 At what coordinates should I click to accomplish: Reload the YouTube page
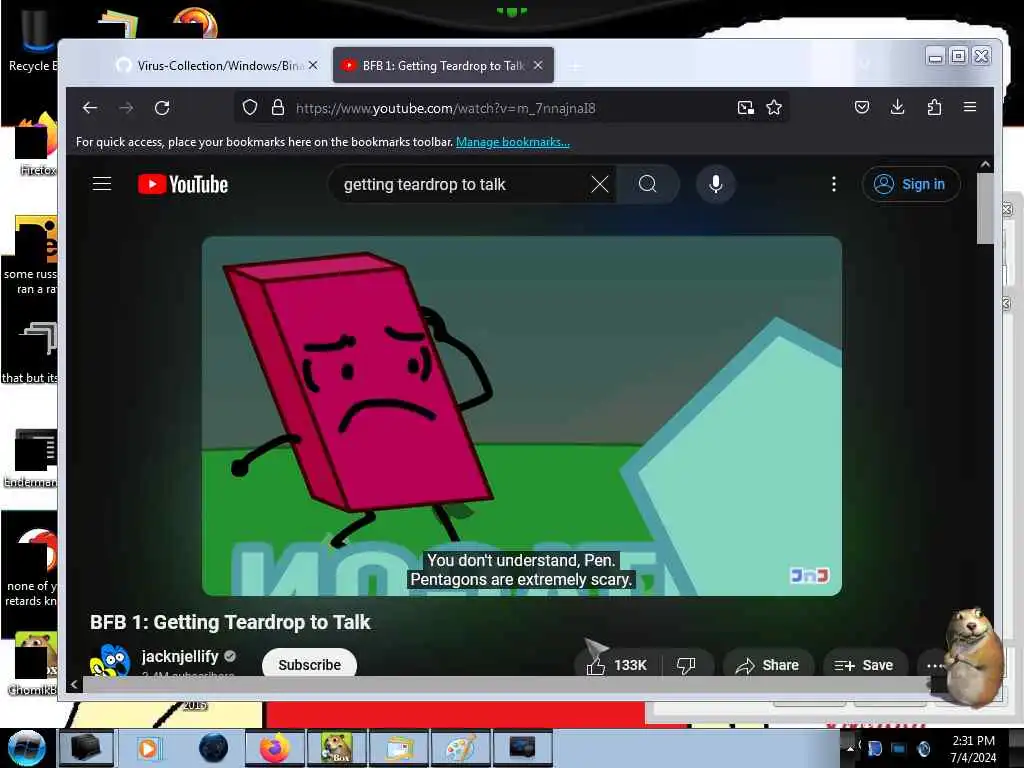click(162, 108)
